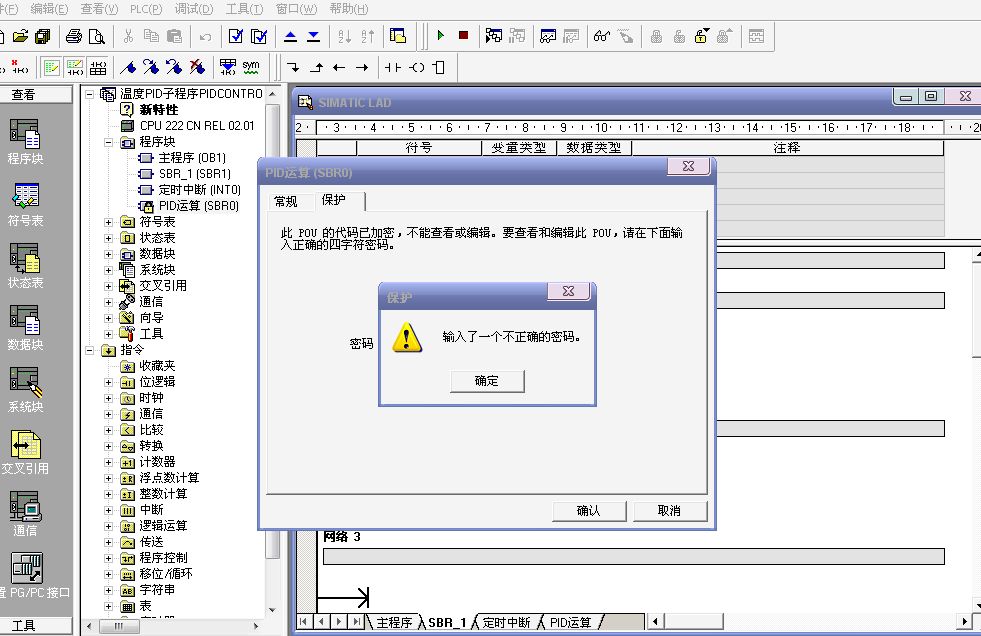The width and height of the screenshot is (981, 636).
Task: Click the 取消 button in PID运算 dialog
Action: (669, 511)
